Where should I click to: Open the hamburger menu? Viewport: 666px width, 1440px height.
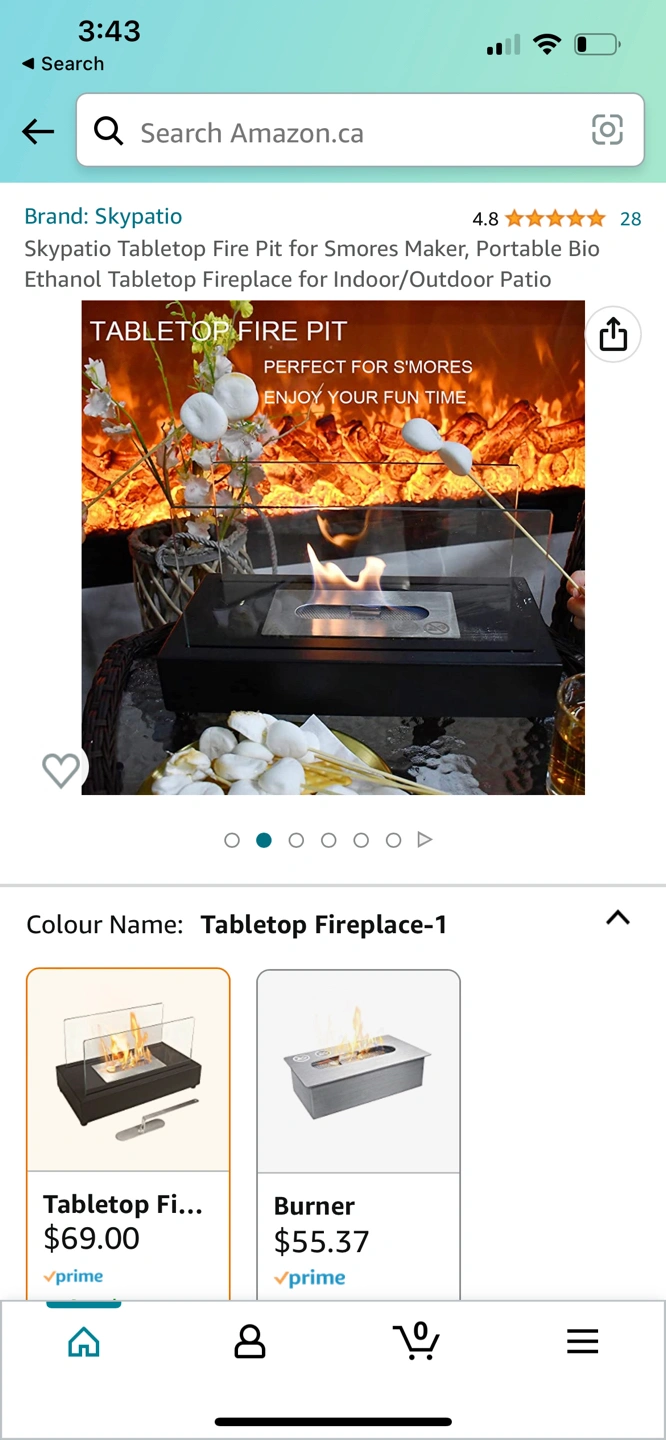tap(582, 1341)
